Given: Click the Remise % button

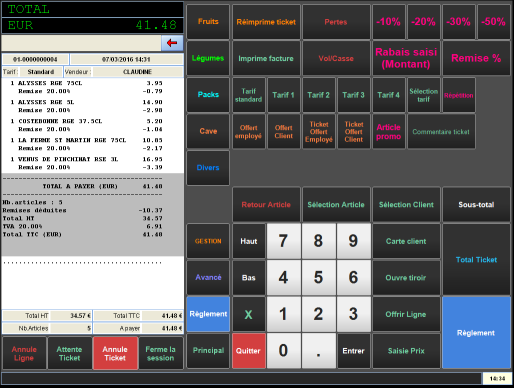Looking at the screenshot, I should pos(476,58).
